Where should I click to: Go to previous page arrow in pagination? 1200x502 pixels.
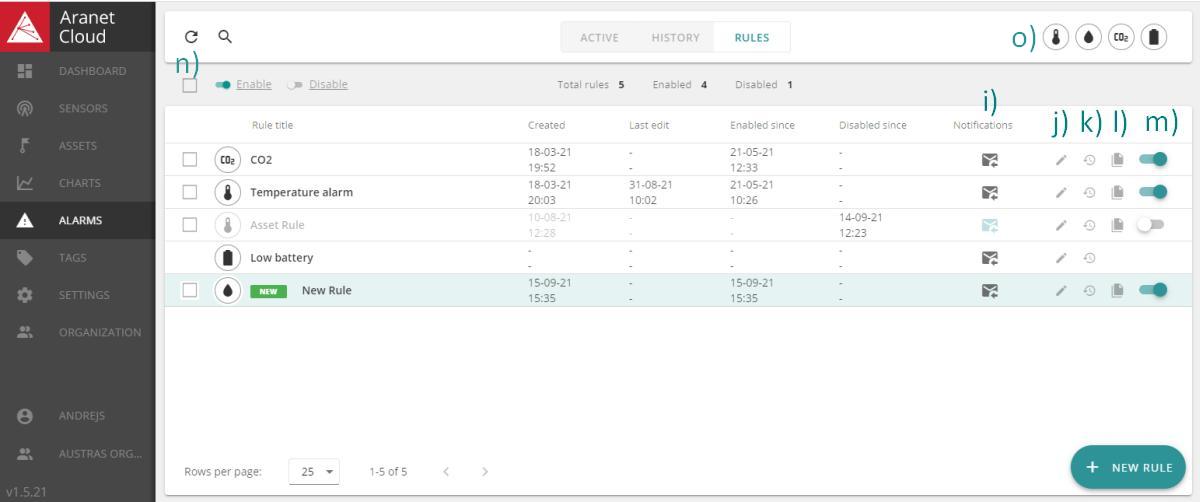click(447, 471)
